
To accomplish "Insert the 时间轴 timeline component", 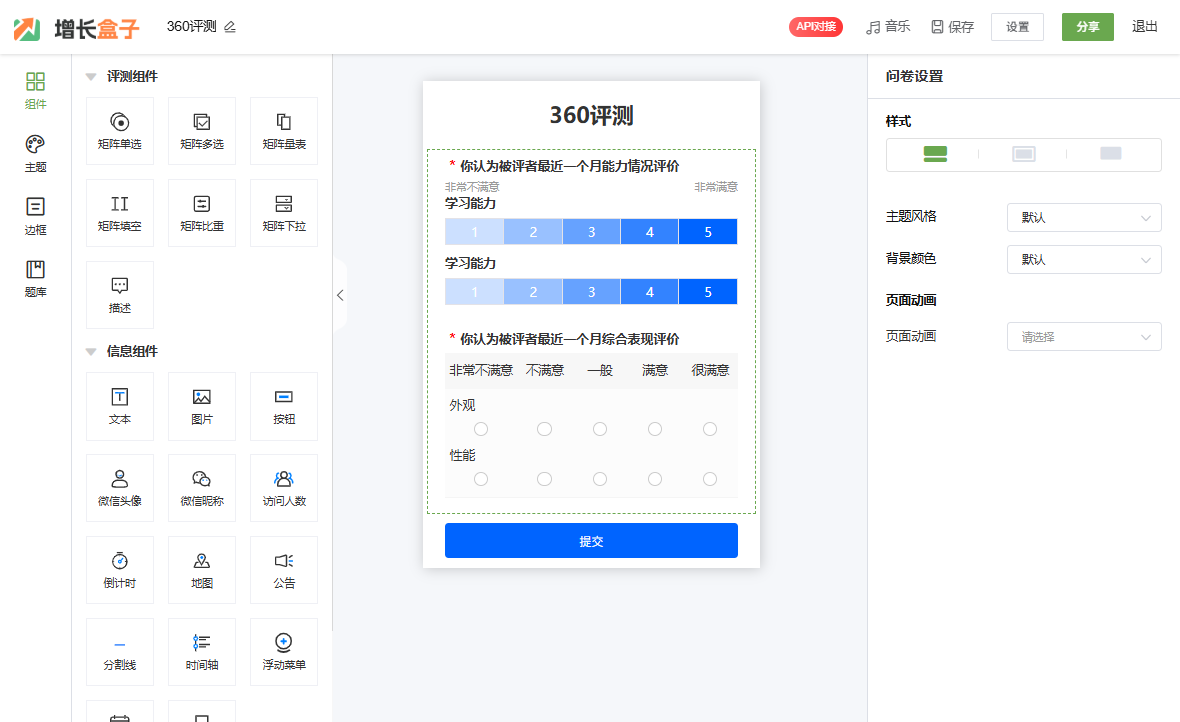I will (202, 652).
